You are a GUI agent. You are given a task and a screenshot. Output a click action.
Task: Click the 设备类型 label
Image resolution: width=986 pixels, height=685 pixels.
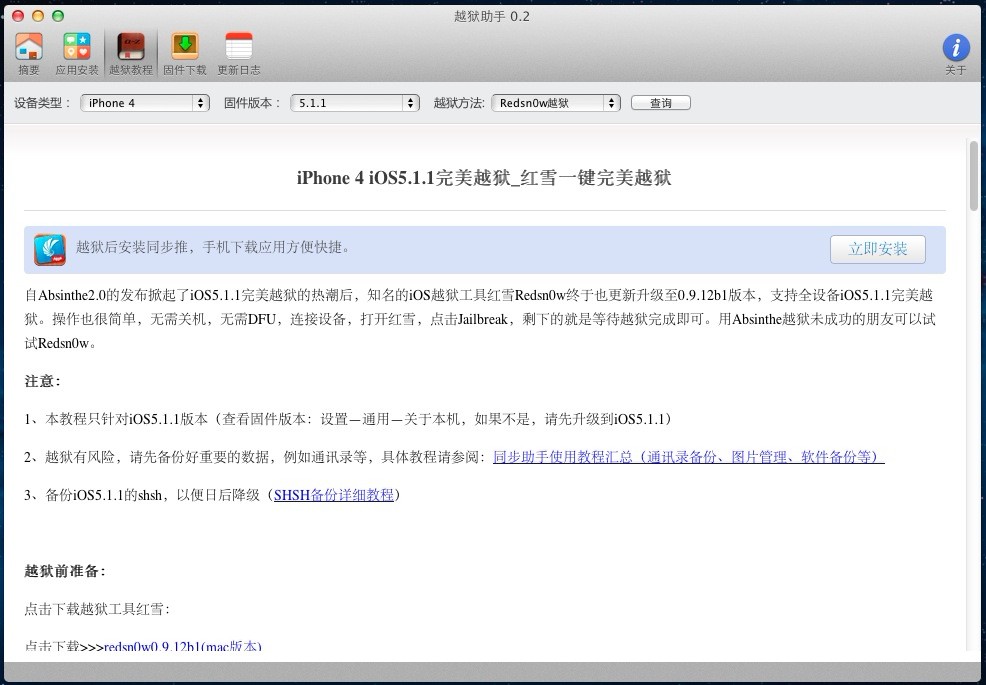pos(43,103)
